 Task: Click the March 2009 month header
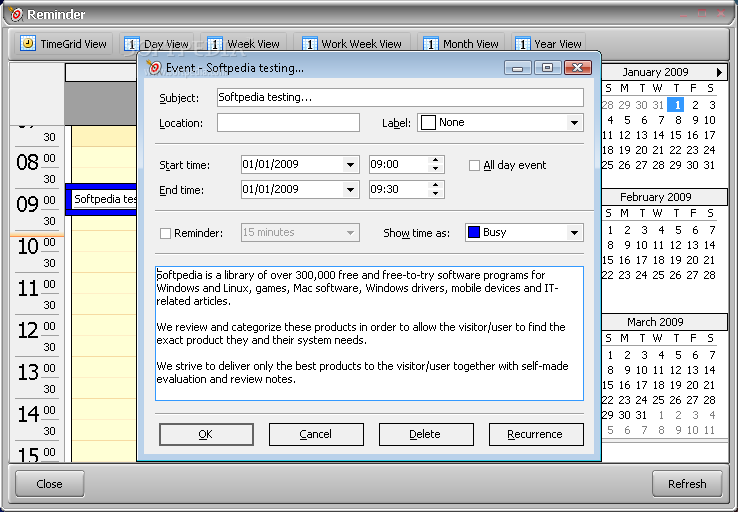655,322
